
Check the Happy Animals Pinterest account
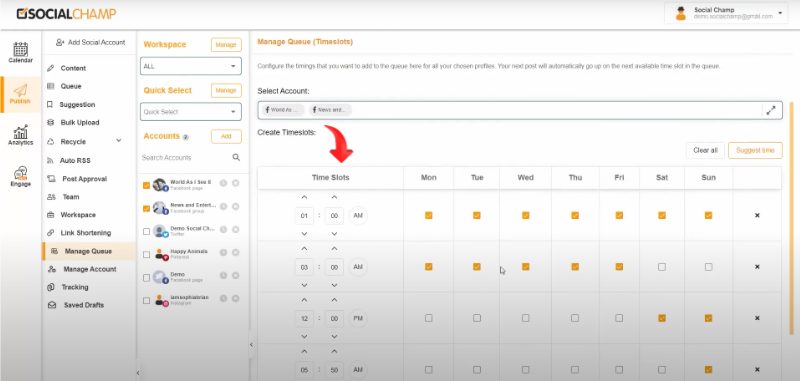[x=146, y=255]
